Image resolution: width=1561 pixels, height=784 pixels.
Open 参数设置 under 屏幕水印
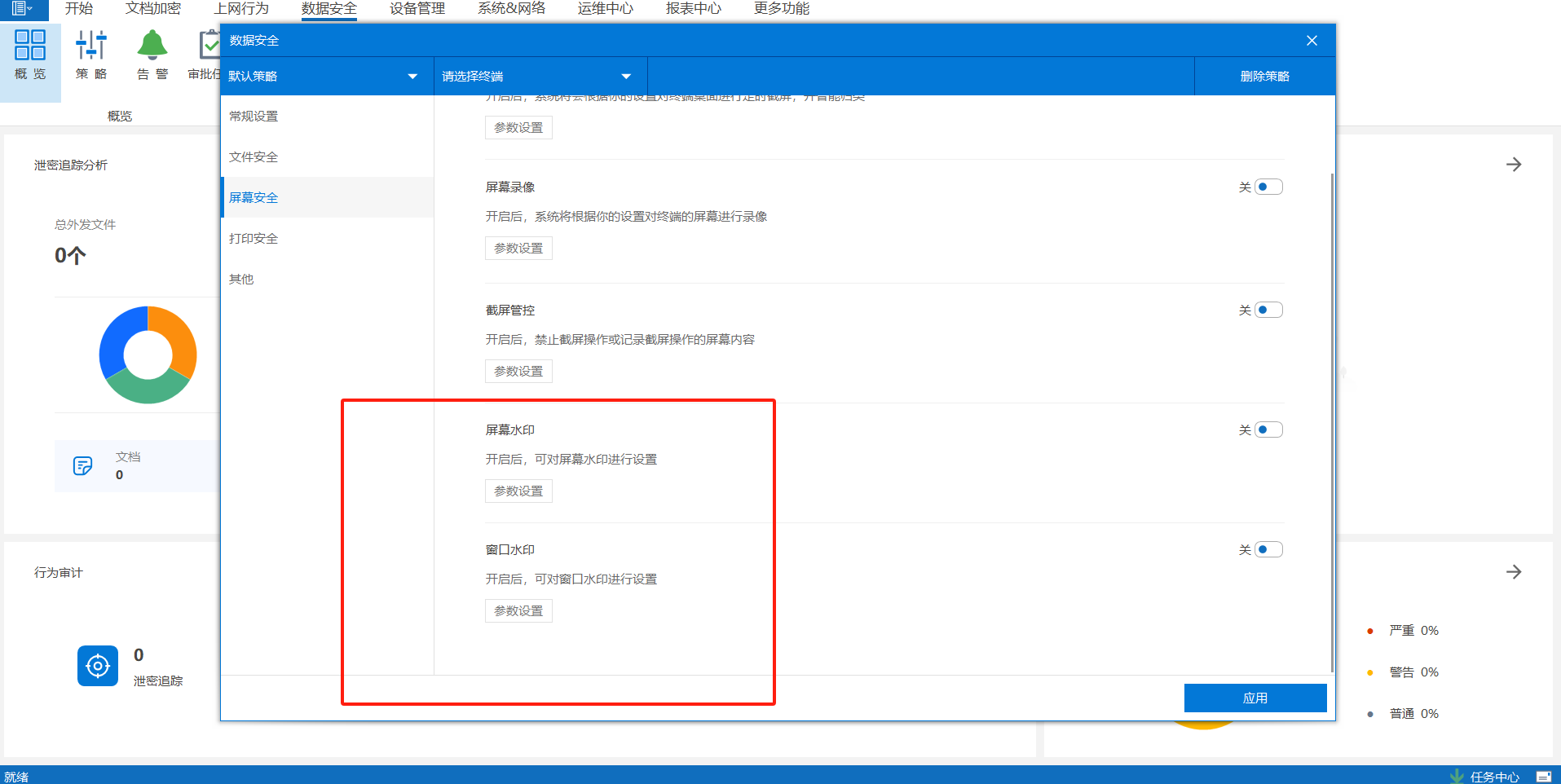click(518, 491)
